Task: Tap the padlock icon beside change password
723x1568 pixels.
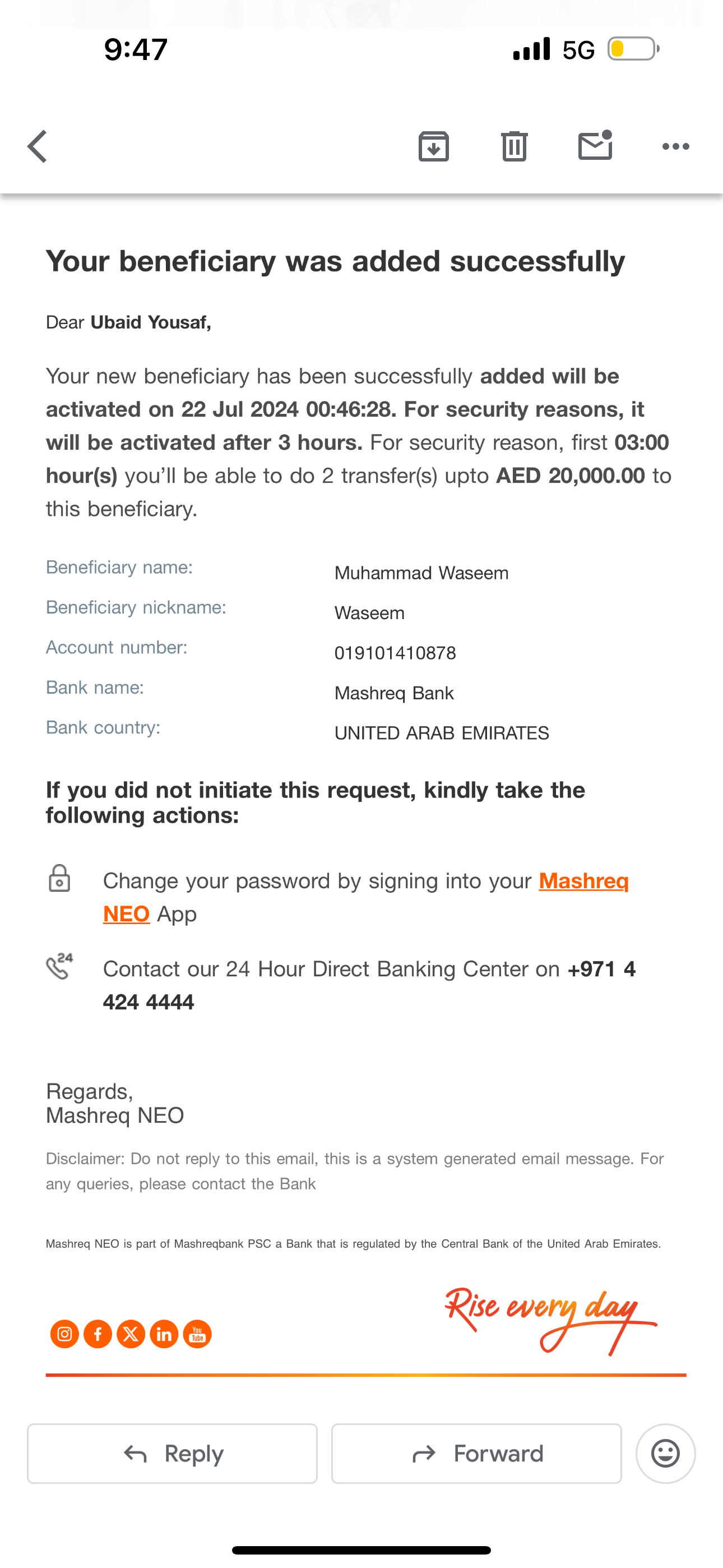Action: click(59, 878)
